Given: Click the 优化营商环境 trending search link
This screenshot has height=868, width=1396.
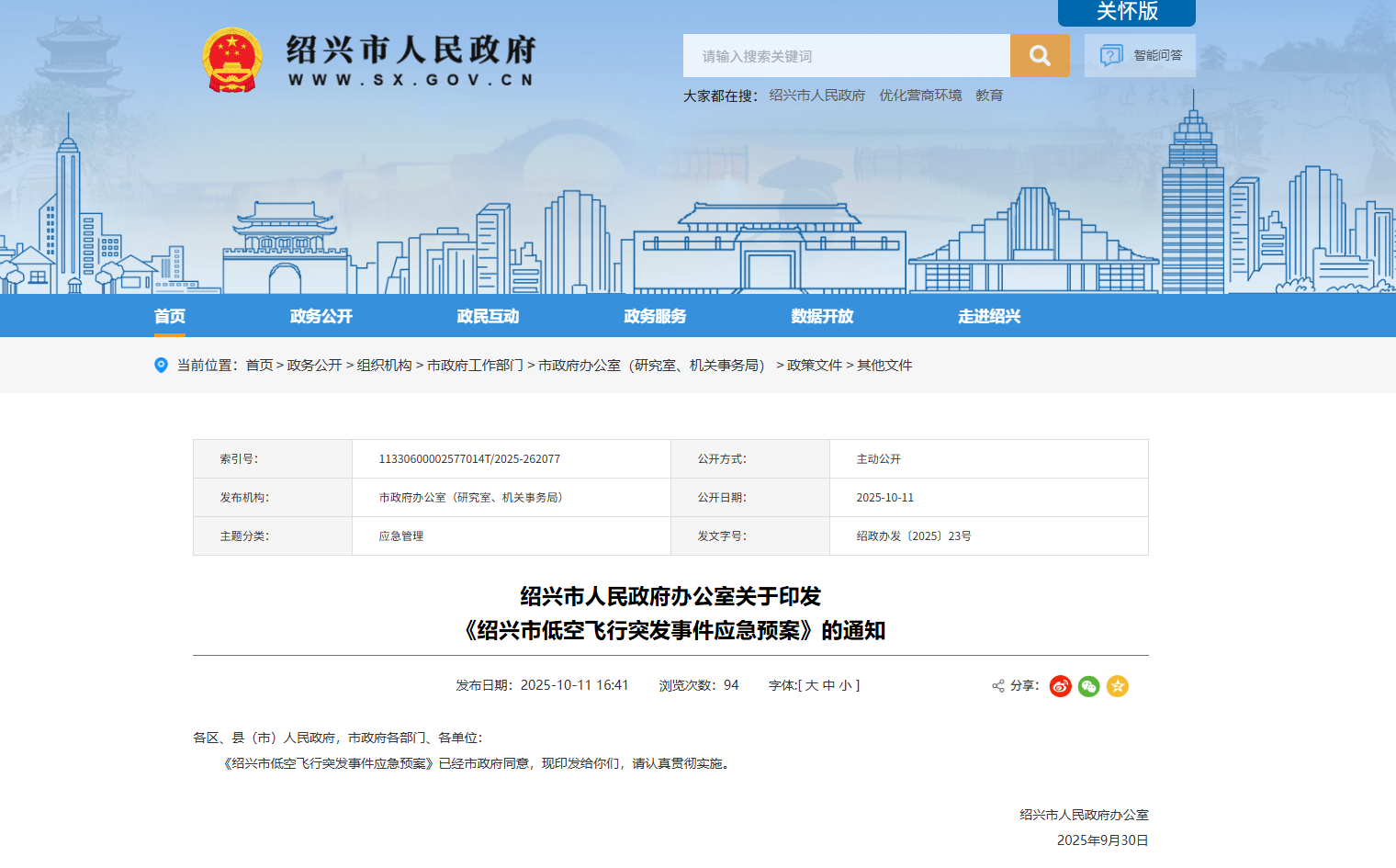Looking at the screenshot, I should pos(920,96).
